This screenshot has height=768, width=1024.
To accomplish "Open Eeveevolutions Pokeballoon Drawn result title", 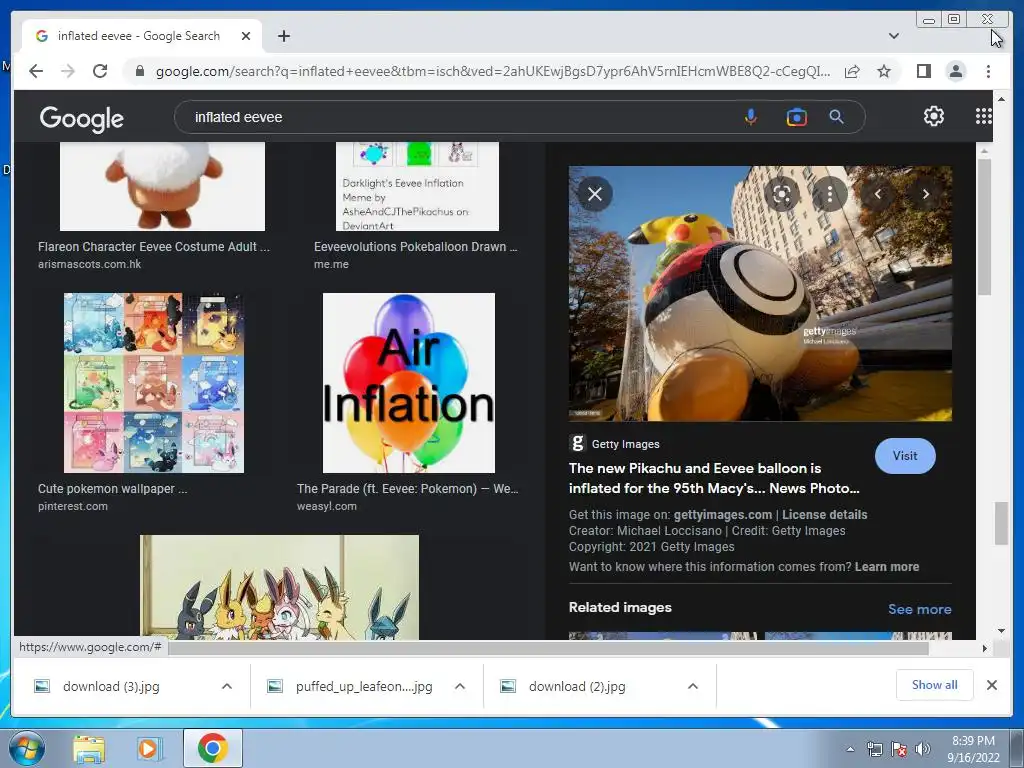I will click(x=415, y=247).
